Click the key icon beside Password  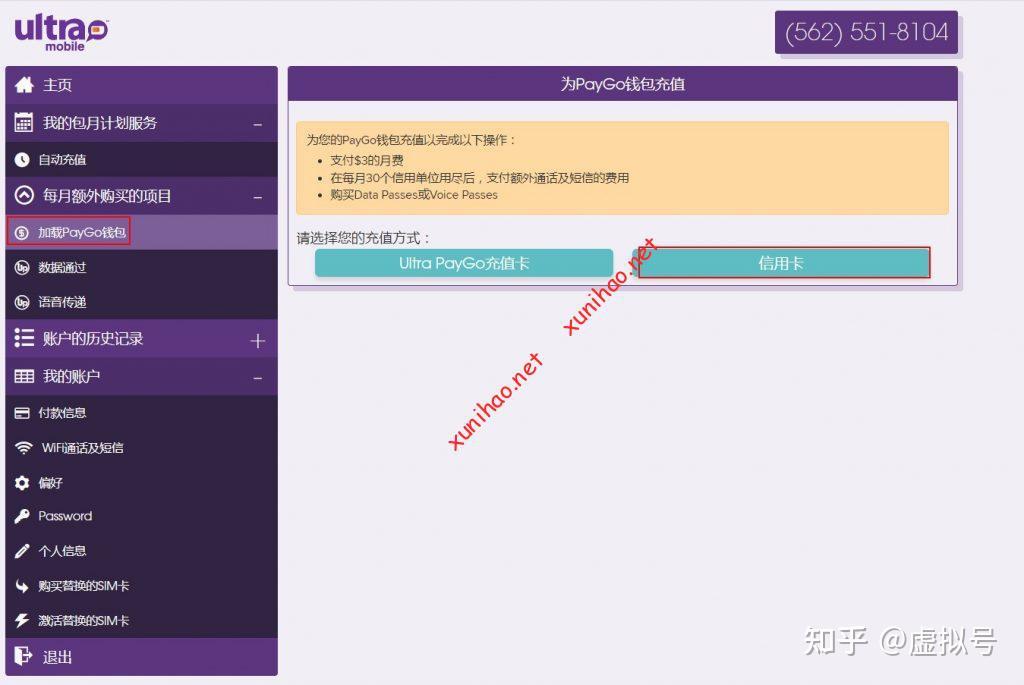coord(22,517)
